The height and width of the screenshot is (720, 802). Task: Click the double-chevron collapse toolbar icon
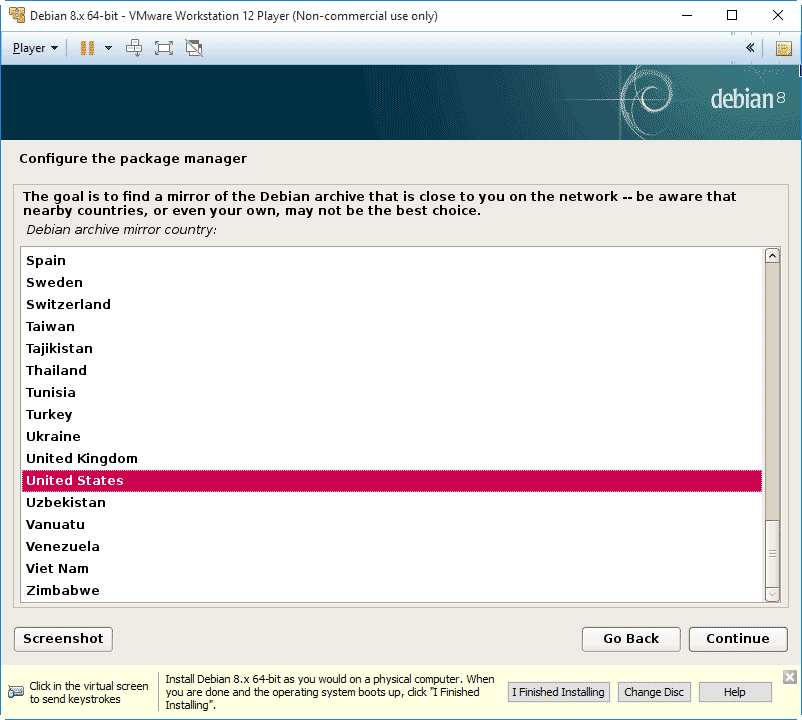tap(750, 48)
